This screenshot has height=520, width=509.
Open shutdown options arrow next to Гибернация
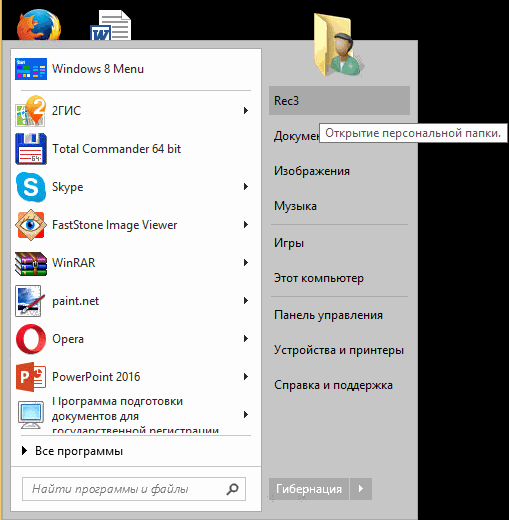tap(361, 489)
